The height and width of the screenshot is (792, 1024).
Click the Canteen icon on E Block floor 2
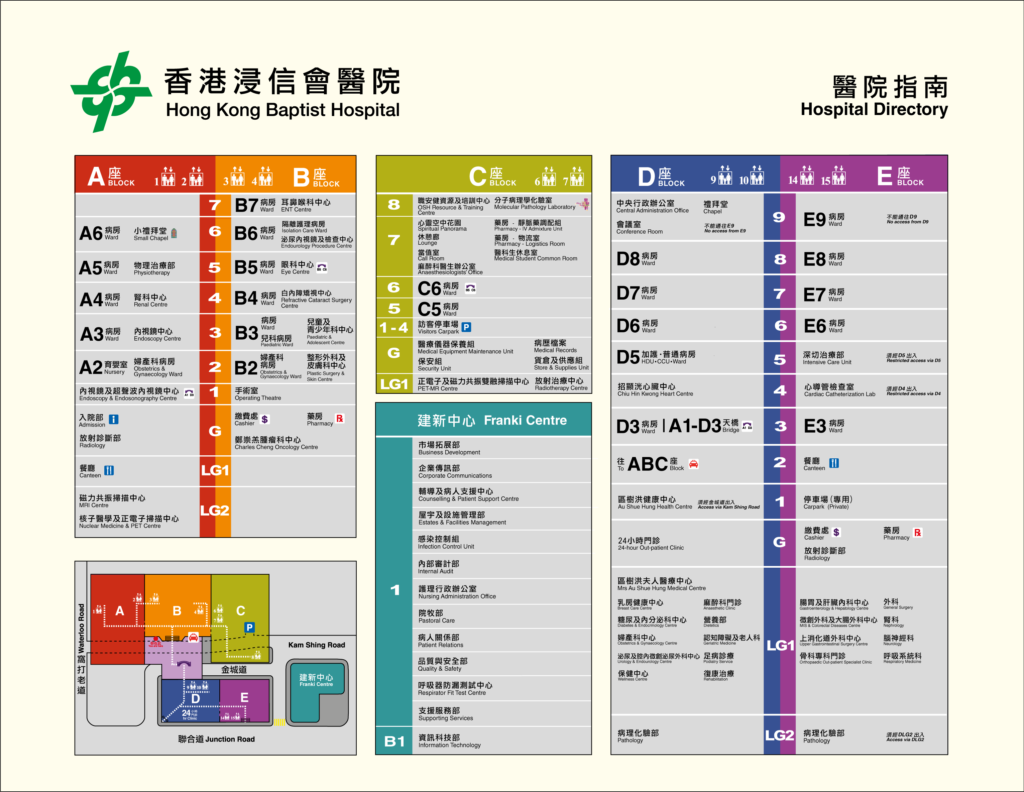coord(835,464)
